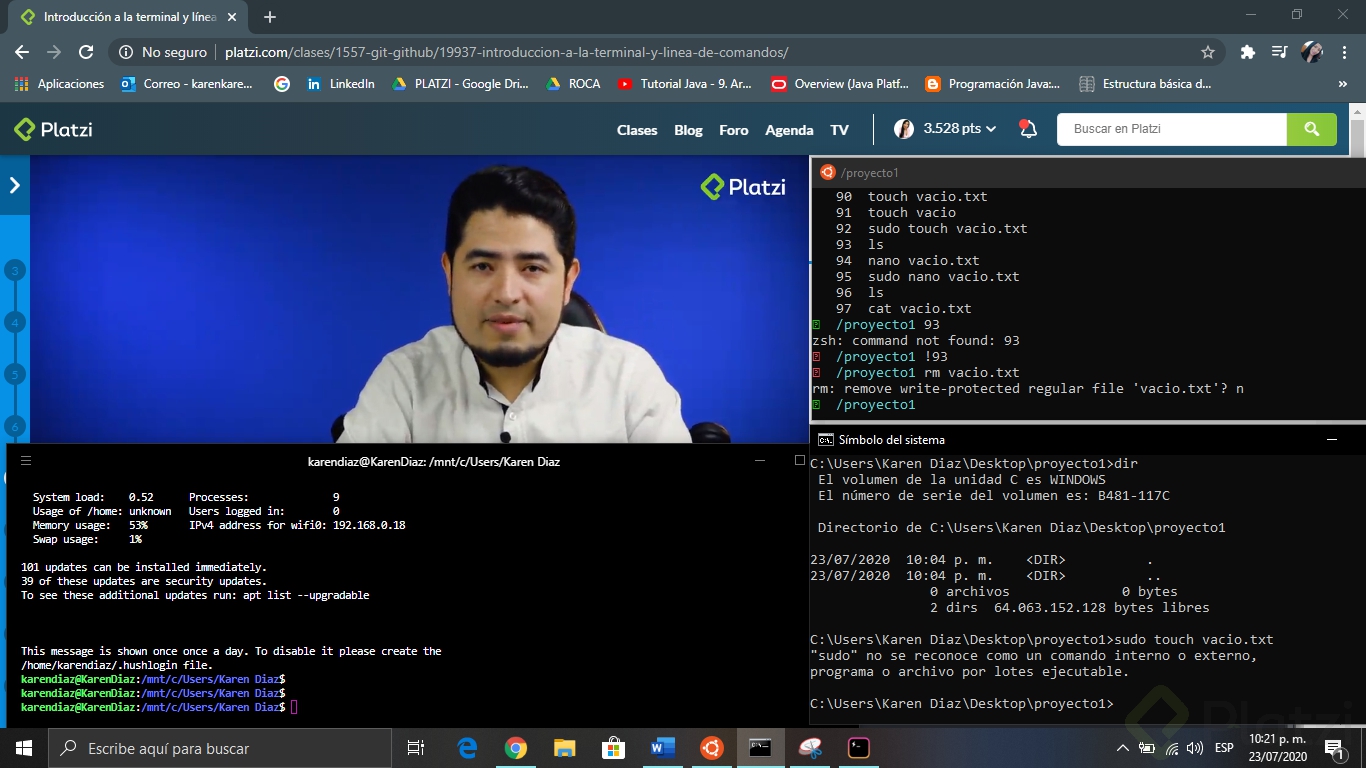1366x768 pixels.
Task: Close the Introducción a la terminal tab
Action: click(231, 17)
